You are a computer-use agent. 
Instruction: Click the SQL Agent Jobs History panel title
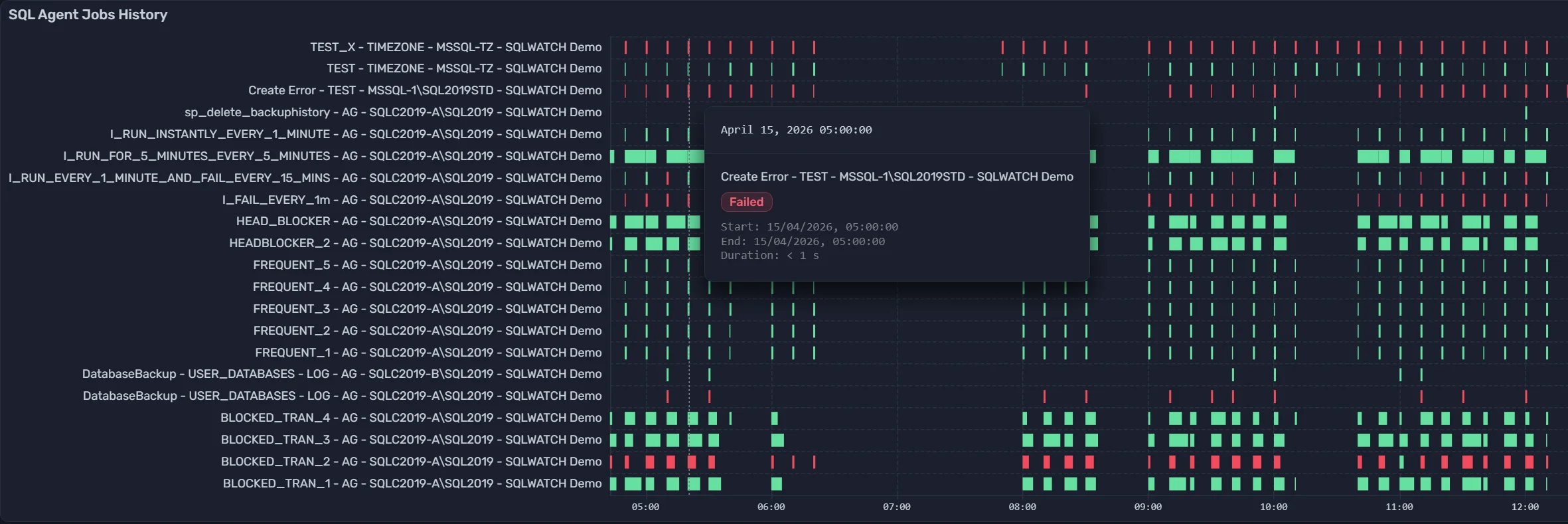[x=88, y=15]
